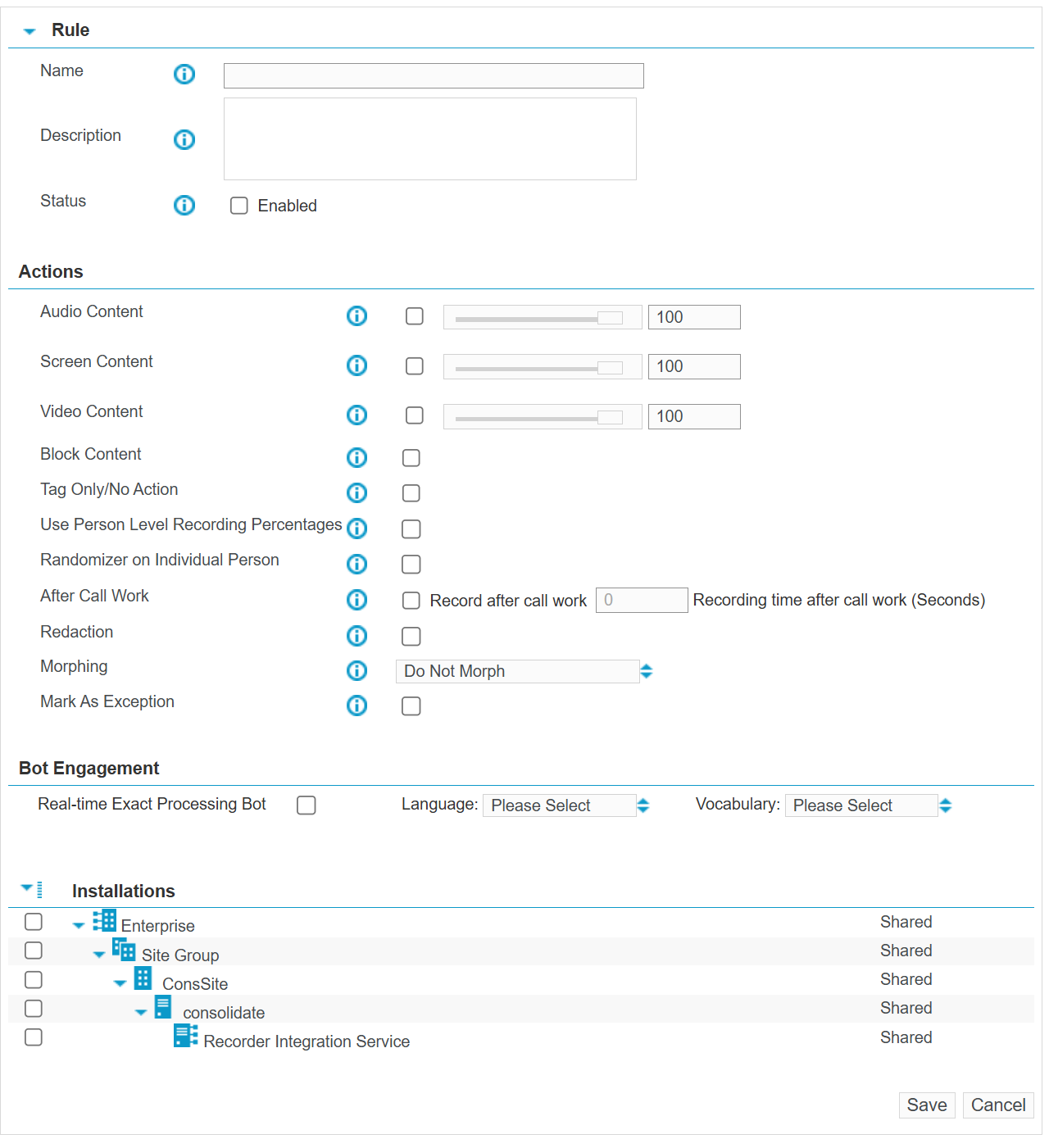Click the info icon next to Name
Viewport: 1049px width, 1148px height.
(184, 74)
